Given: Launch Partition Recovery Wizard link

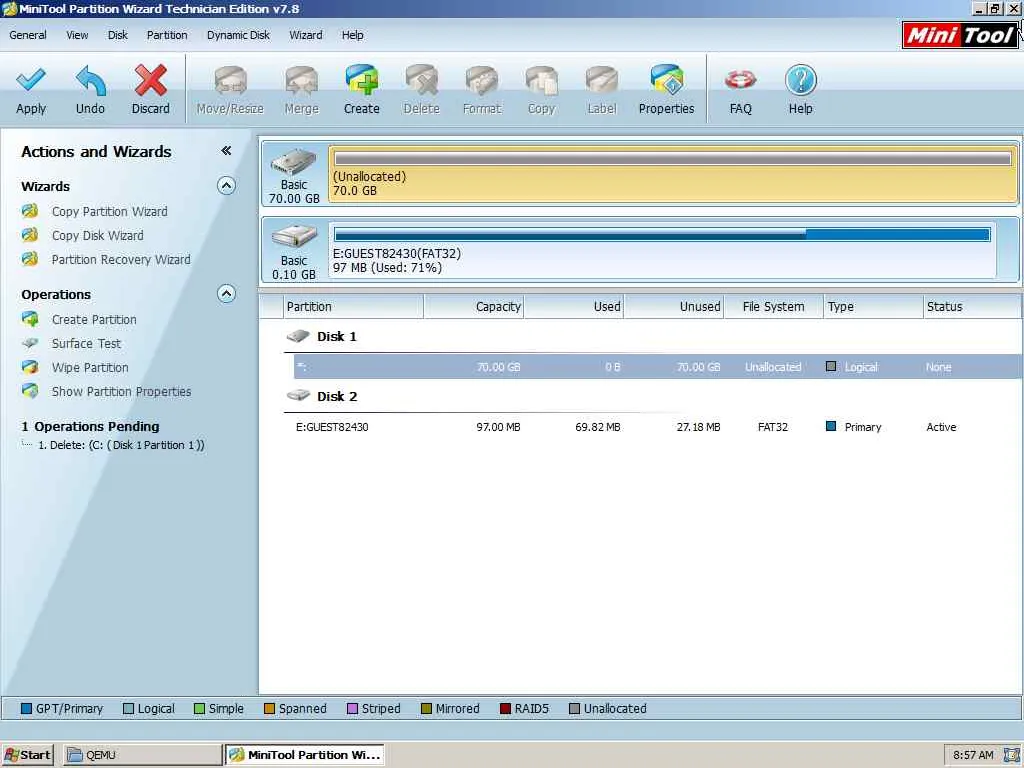Looking at the screenshot, I should point(121,260).
